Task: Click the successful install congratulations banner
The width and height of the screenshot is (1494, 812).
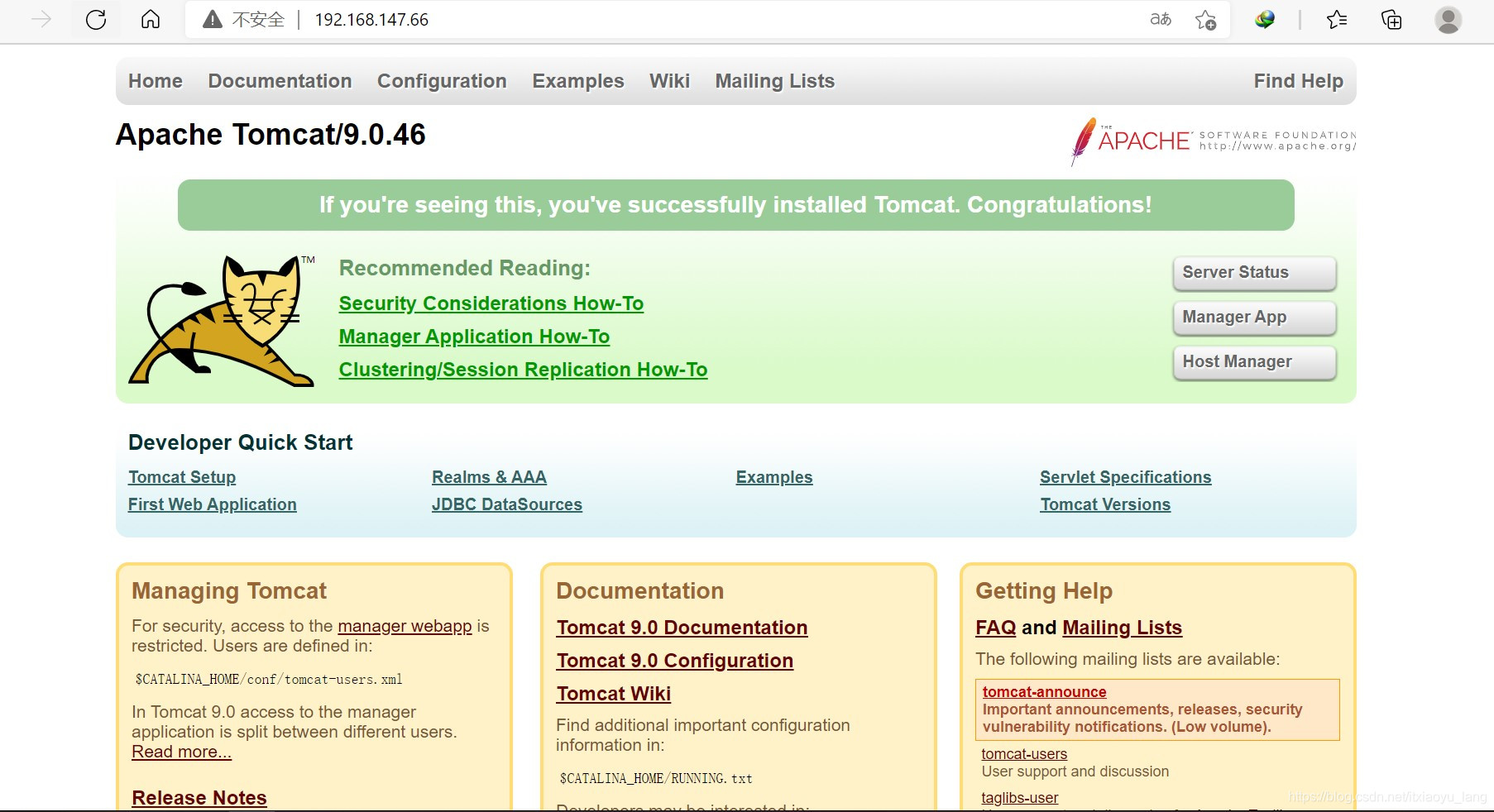Action: pos(735,205)
